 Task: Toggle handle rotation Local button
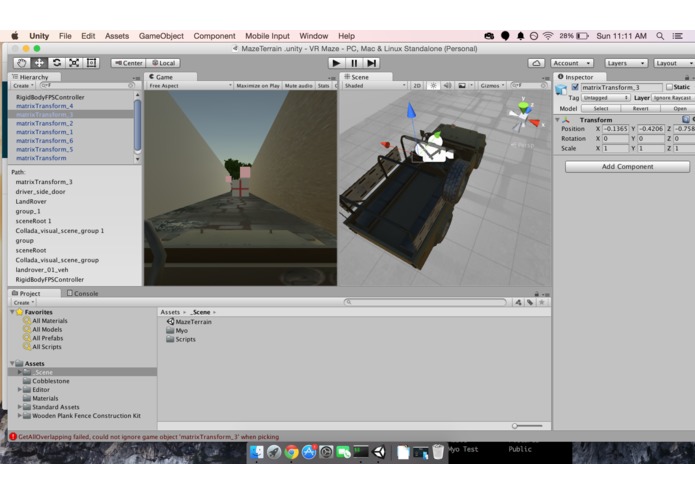(163, 63)
